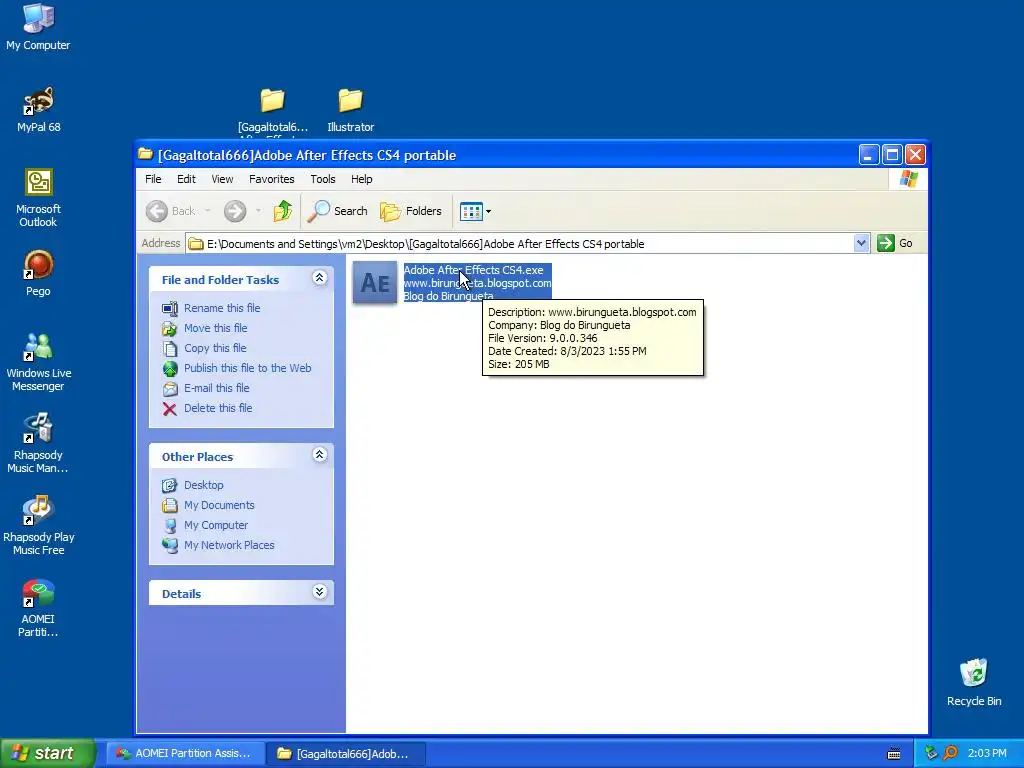Screen dimensions: 1024x768
Task: Select Adobe After Effects CS4.exe file name
Action: [473, 270]
